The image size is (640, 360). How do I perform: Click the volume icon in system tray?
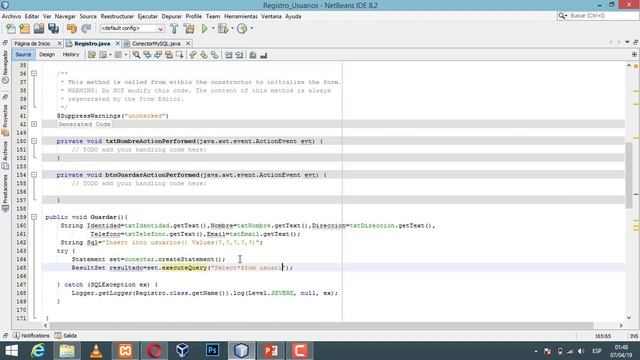pos(581,351)
